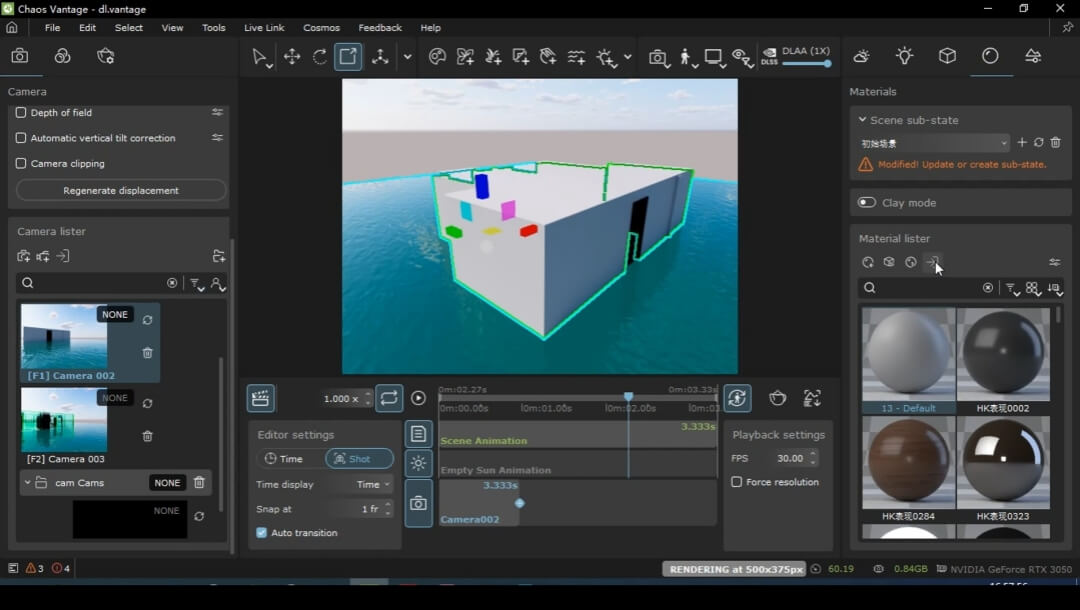Open the Live Link menu
The image size is (1080, 610).
point(264,28)
